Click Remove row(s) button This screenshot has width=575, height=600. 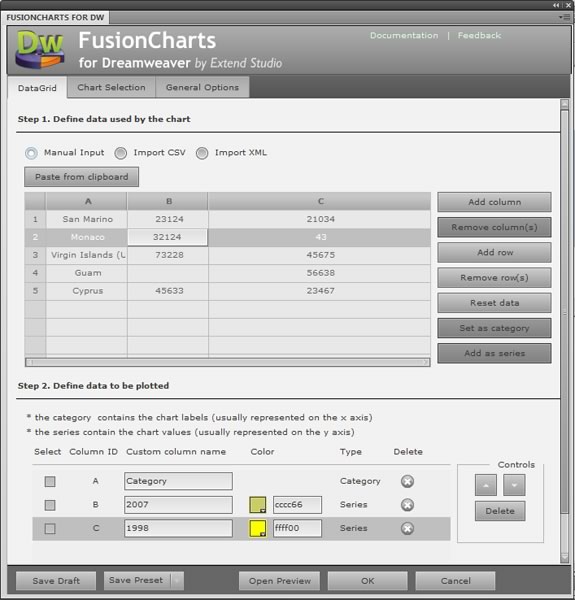(x=494, y=277)
